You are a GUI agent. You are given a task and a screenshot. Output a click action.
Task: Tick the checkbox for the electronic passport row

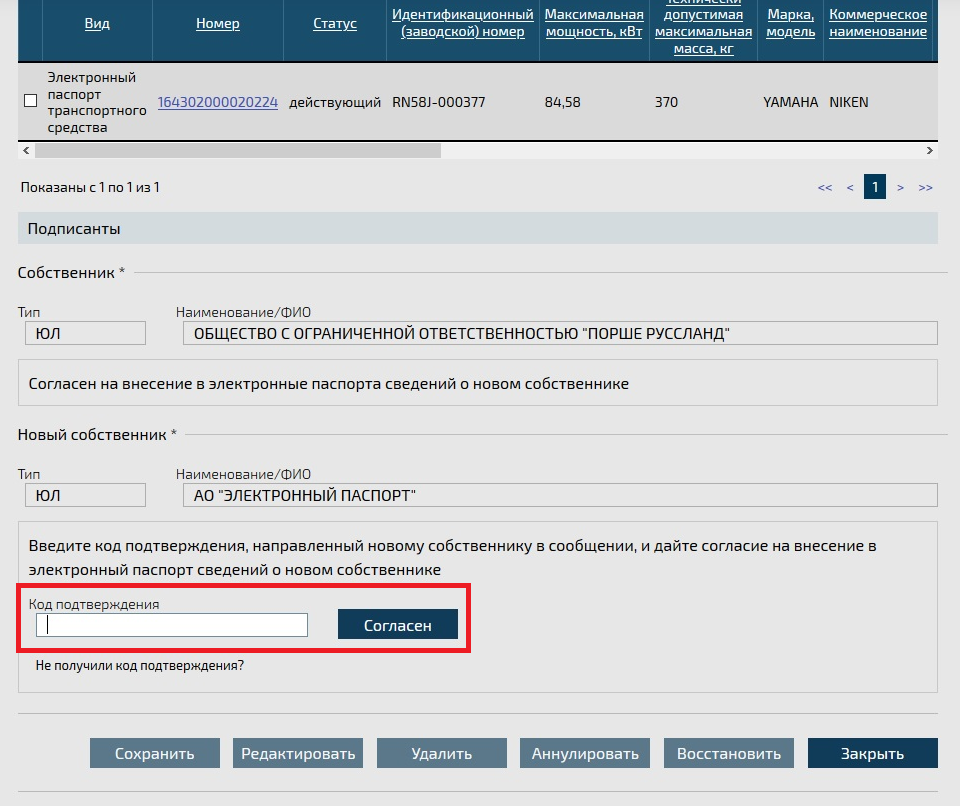[x=31, y=100]
